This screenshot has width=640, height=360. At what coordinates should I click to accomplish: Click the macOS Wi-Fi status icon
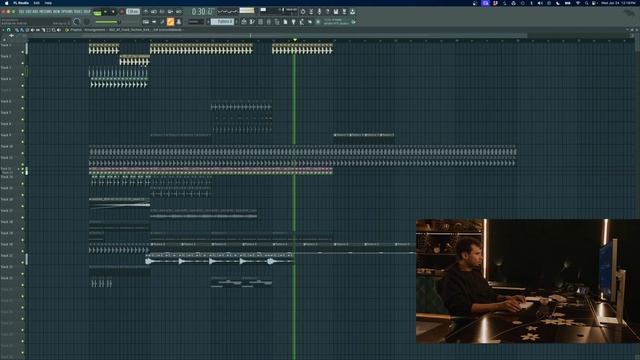578,3
